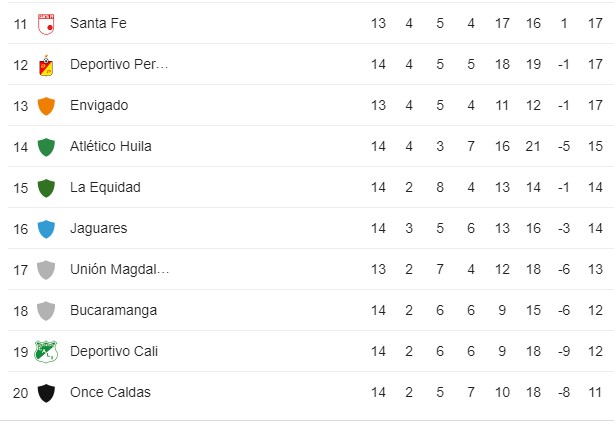Click the Deportivo Pereira crest icon
Image resolution: width=614 pixels, height=423 pixels.
click(x=46, y=65)
